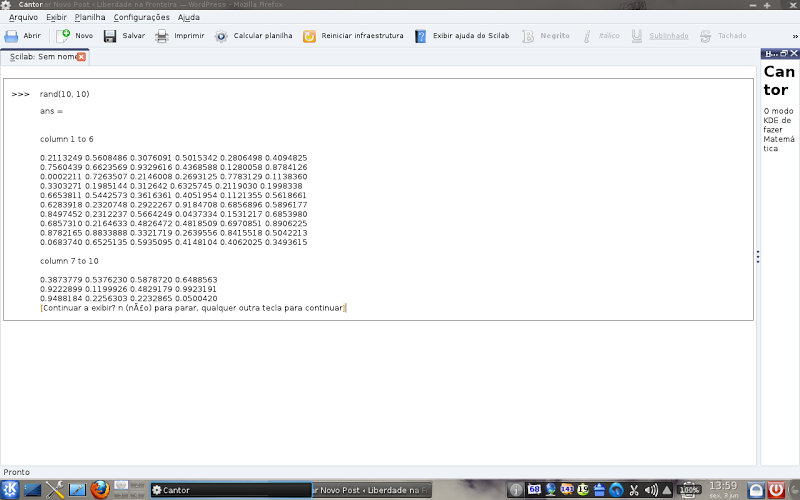Create a new worksheet with Novo
Image resolution: width=800 pixels, height=500 pixels.
pyautogui.click(x=74, y=36)
